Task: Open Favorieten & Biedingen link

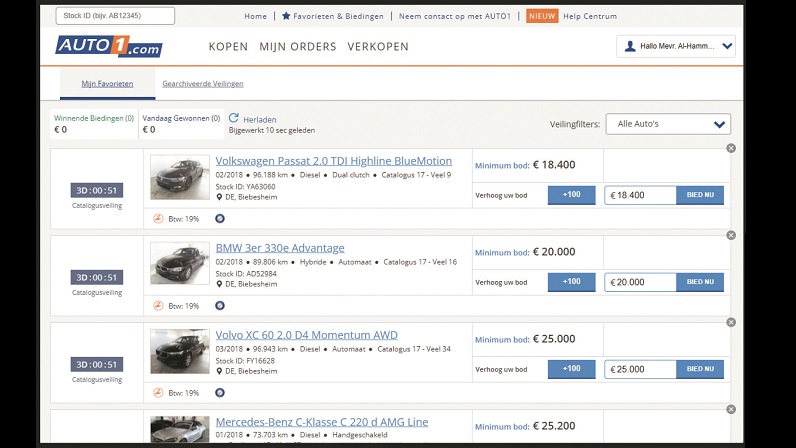Action: (x=338, y=16)
